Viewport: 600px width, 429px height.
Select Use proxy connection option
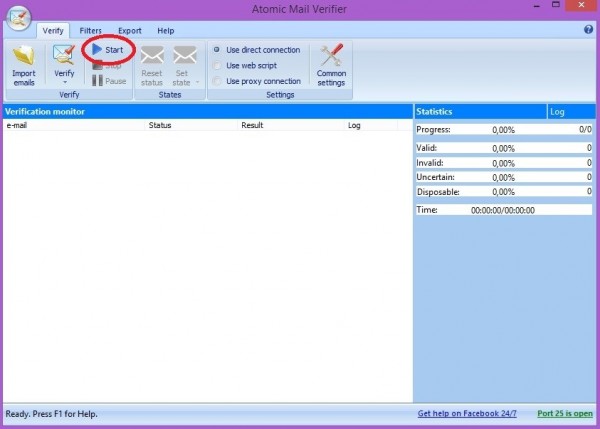(x=257, y=81)
